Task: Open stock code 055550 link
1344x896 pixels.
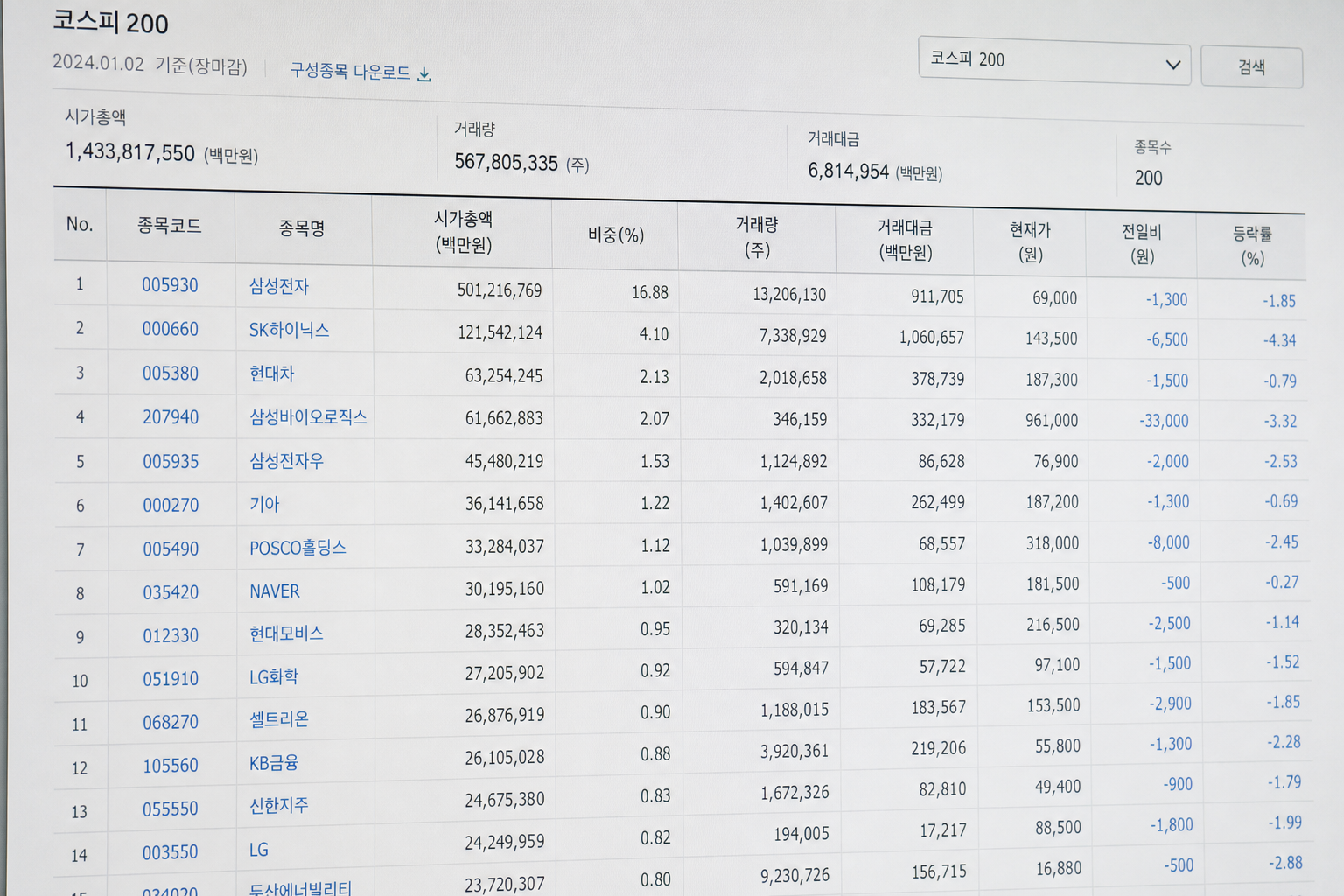Action: (x=171, y=808)
